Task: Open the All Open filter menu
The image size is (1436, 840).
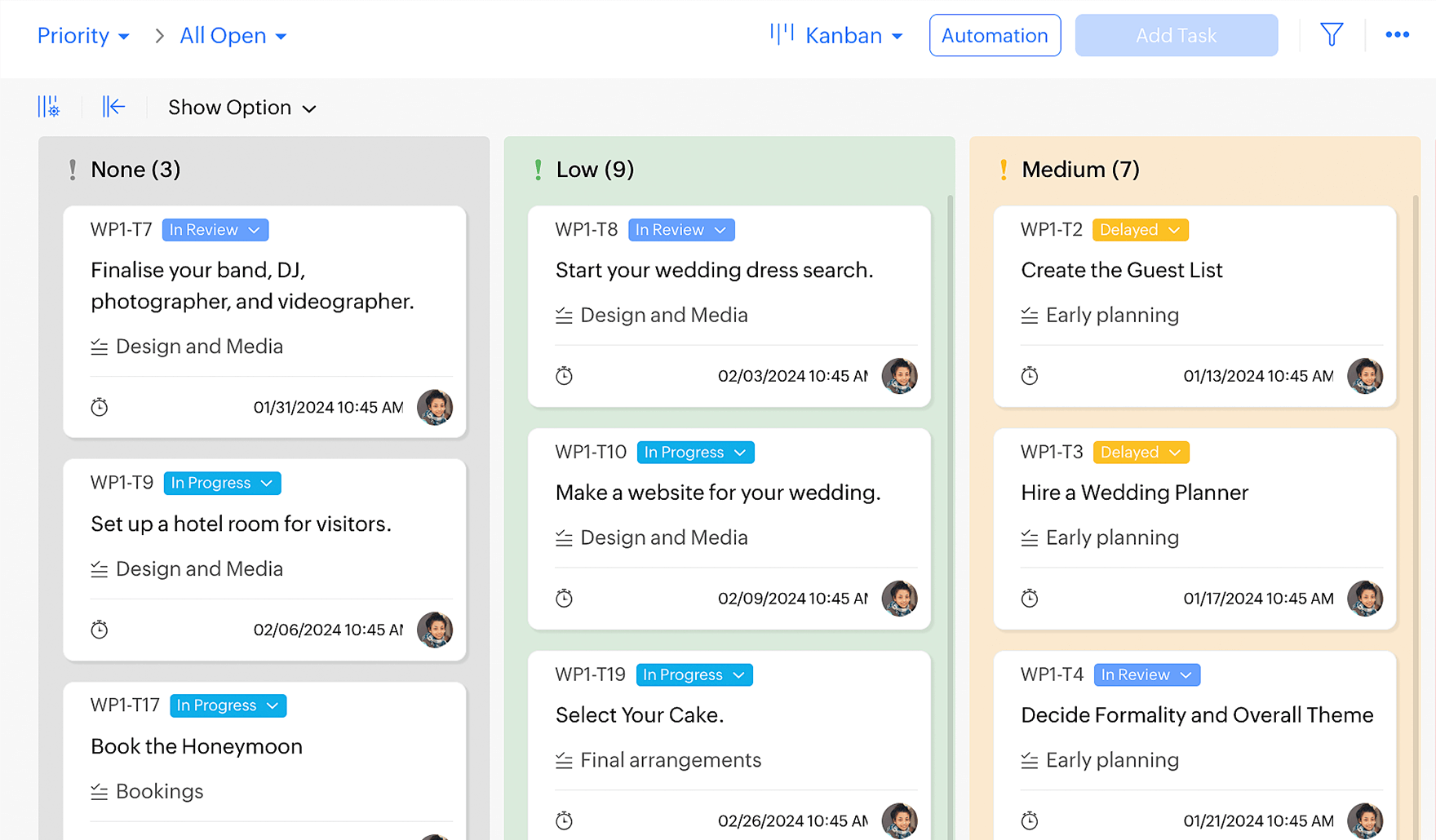Action: (x=233, y=36)
